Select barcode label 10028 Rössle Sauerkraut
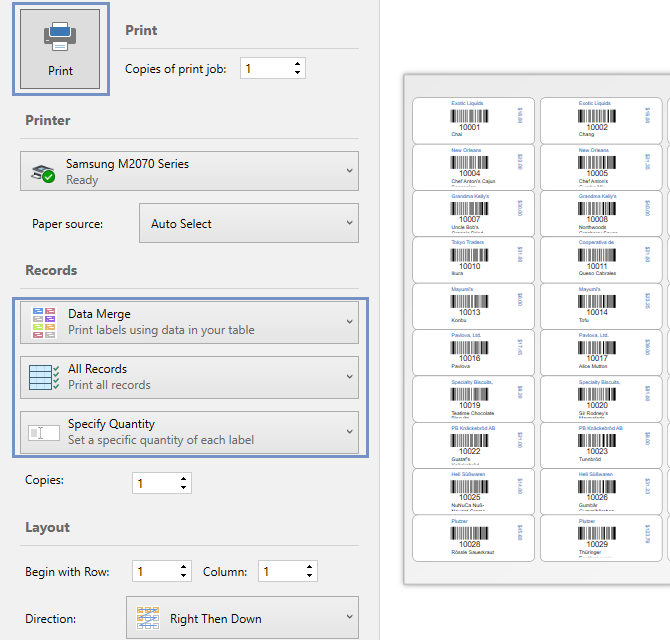The height and width of the screenshot is (640, 670). point(473,538)
